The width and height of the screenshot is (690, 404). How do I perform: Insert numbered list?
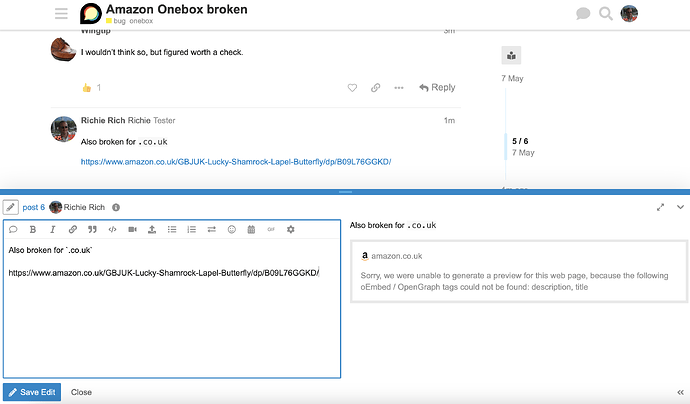(191, 229)
